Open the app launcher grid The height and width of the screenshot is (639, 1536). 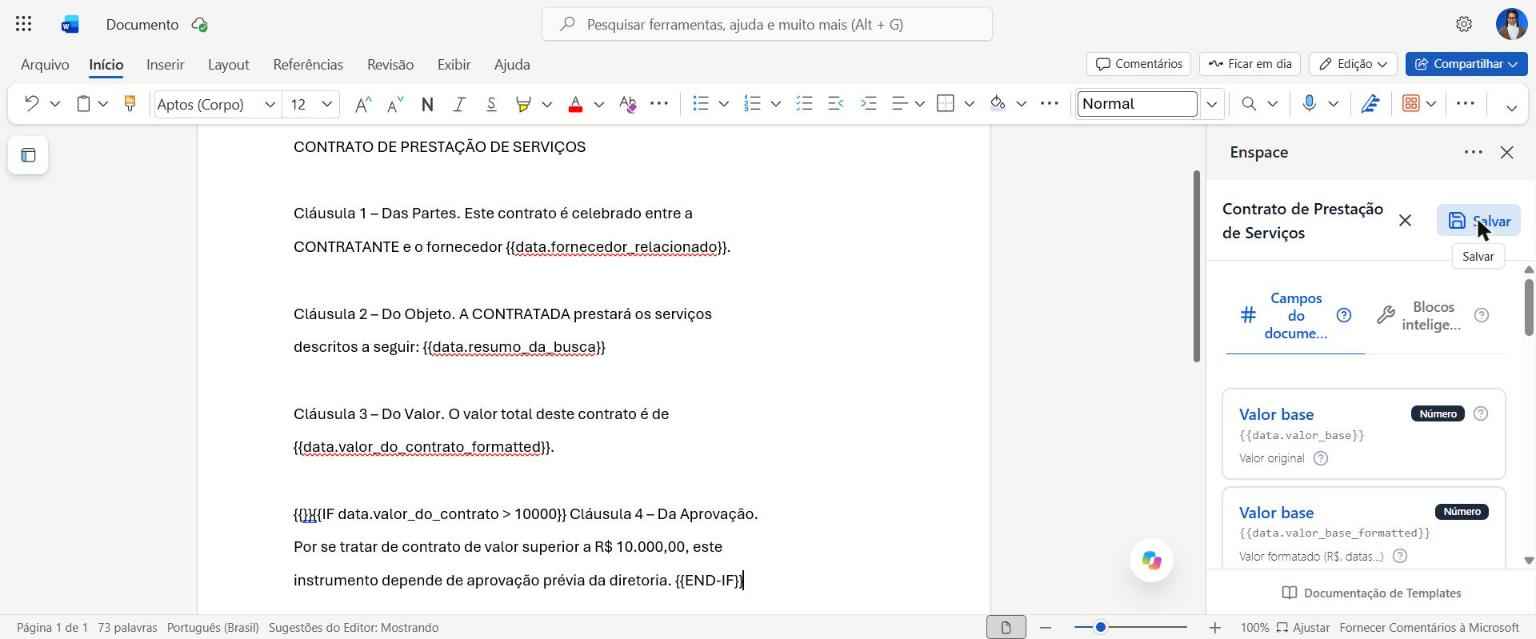point(24,24)
